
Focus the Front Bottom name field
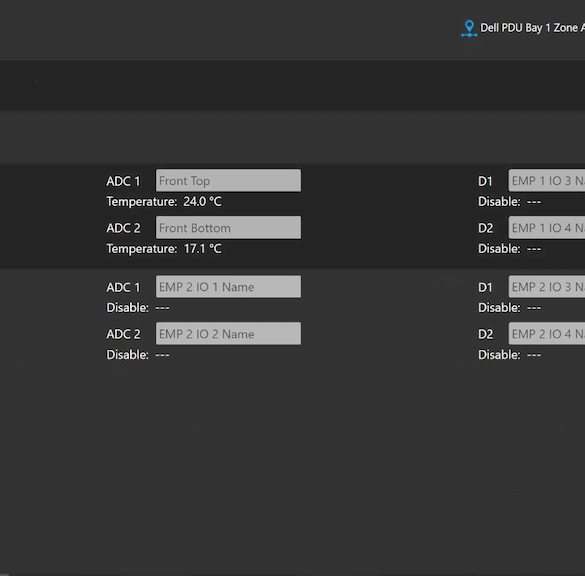pyautogui.click(x=228, y=228)
